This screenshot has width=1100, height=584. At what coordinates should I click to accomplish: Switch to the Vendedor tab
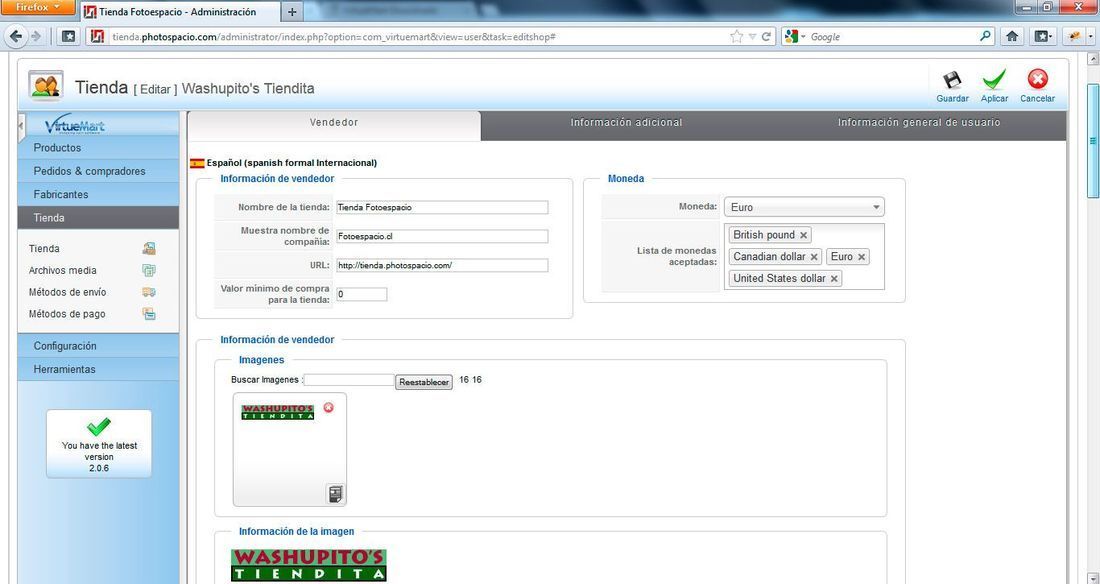[x=335, y=123]
